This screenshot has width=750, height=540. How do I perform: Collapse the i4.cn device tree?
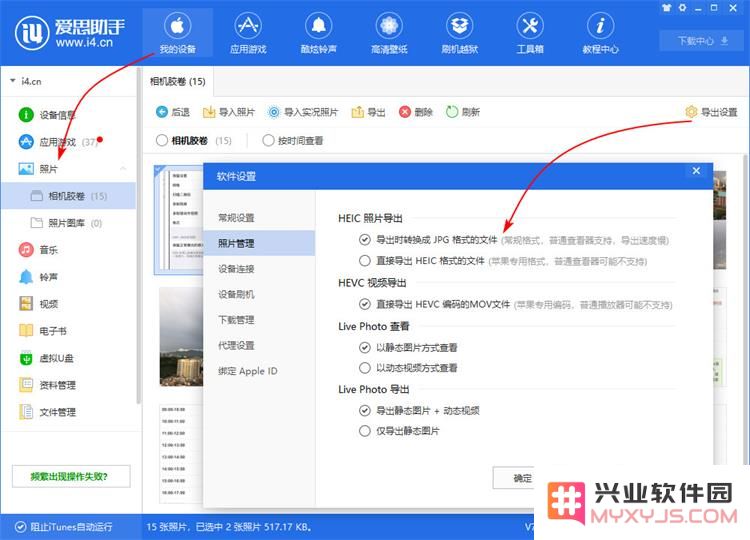click(12, 81)
